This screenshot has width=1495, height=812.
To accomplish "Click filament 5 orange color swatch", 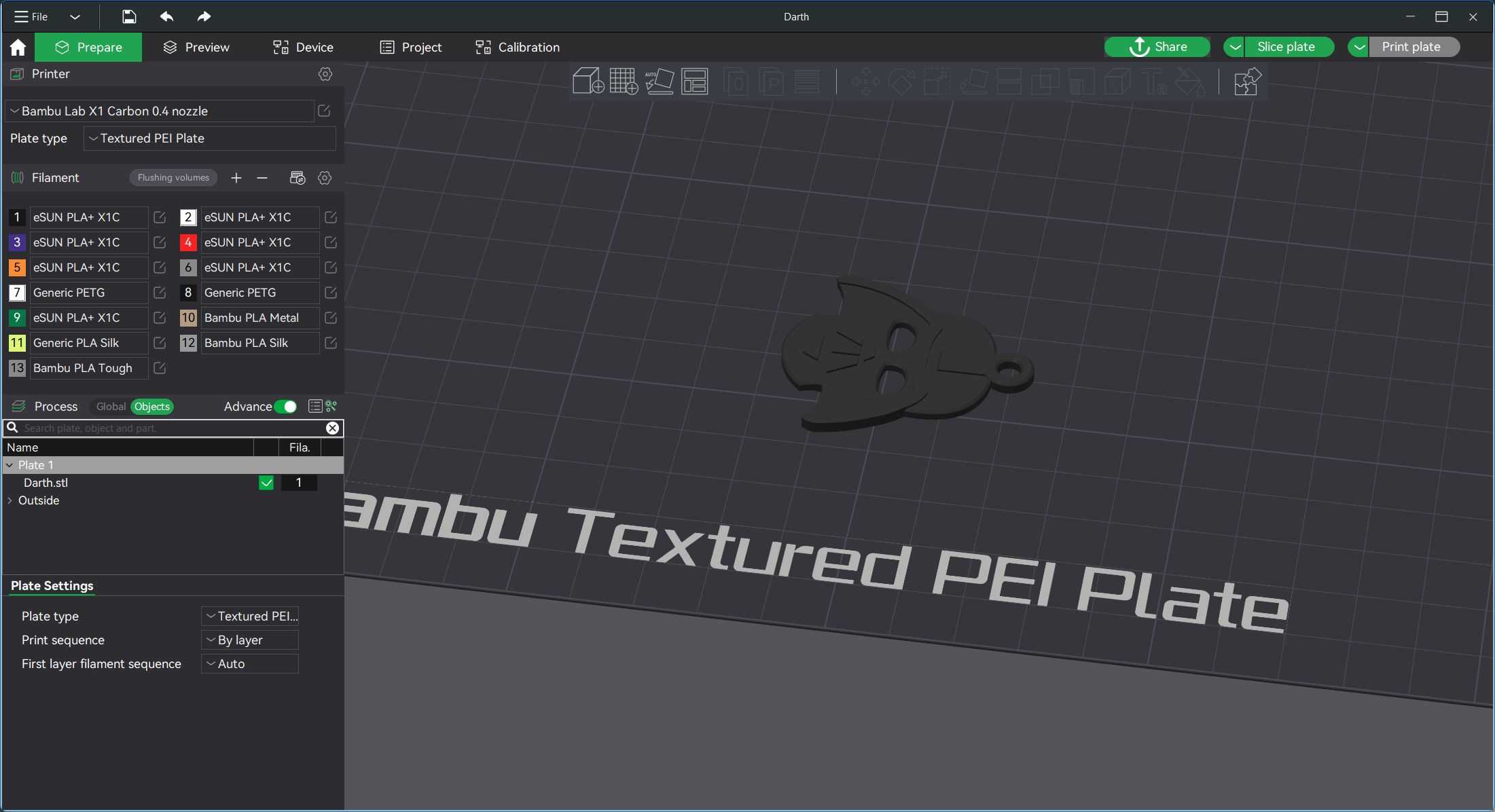I will [x=17, y=267].
